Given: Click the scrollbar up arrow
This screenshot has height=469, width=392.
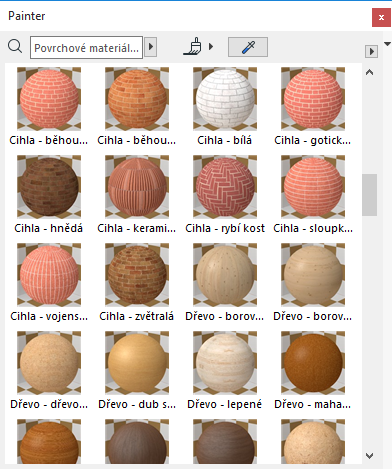Looking at the screenshot, I should (369, 72).
